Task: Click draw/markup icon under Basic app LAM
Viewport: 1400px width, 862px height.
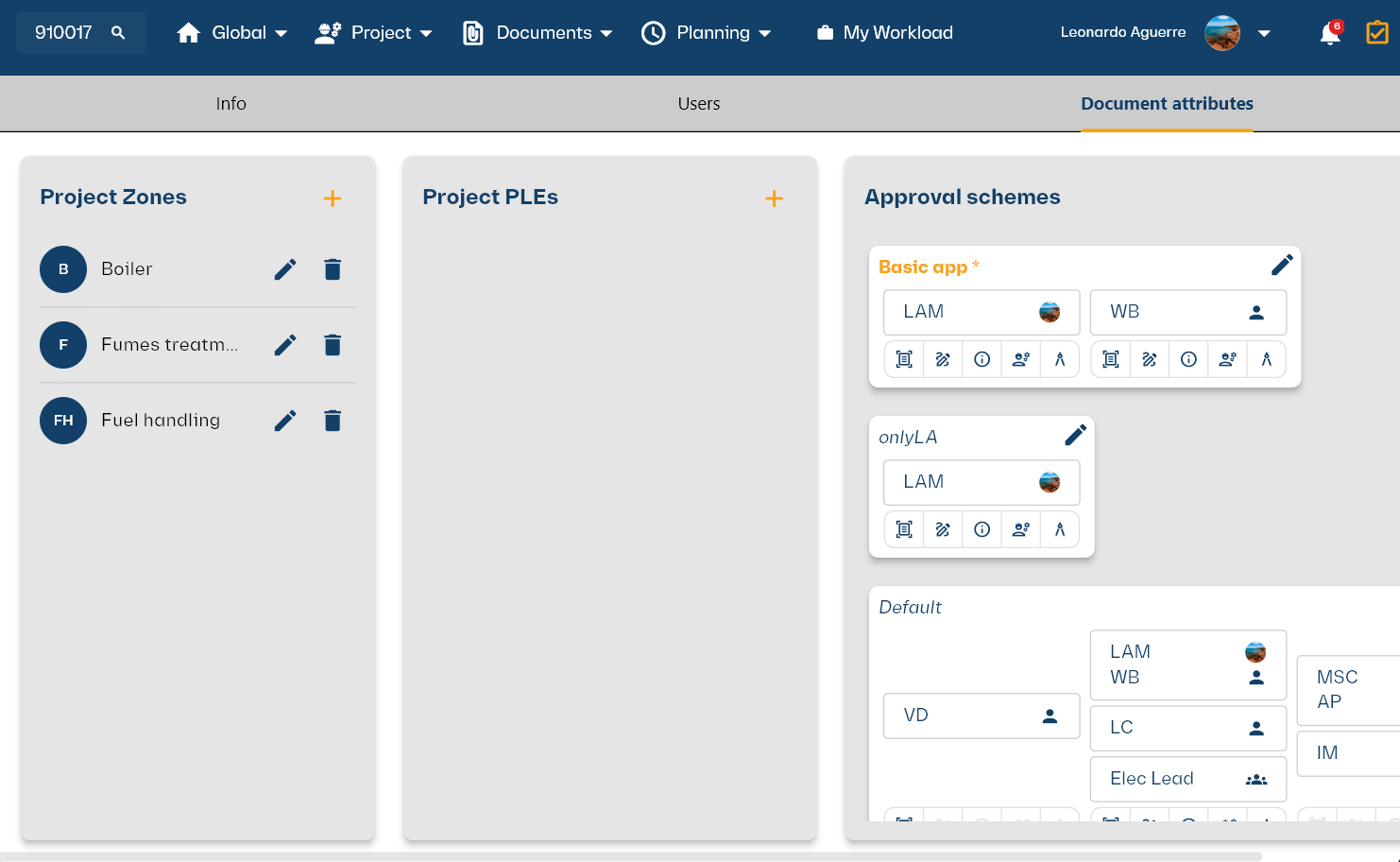Action: point(943,359)
